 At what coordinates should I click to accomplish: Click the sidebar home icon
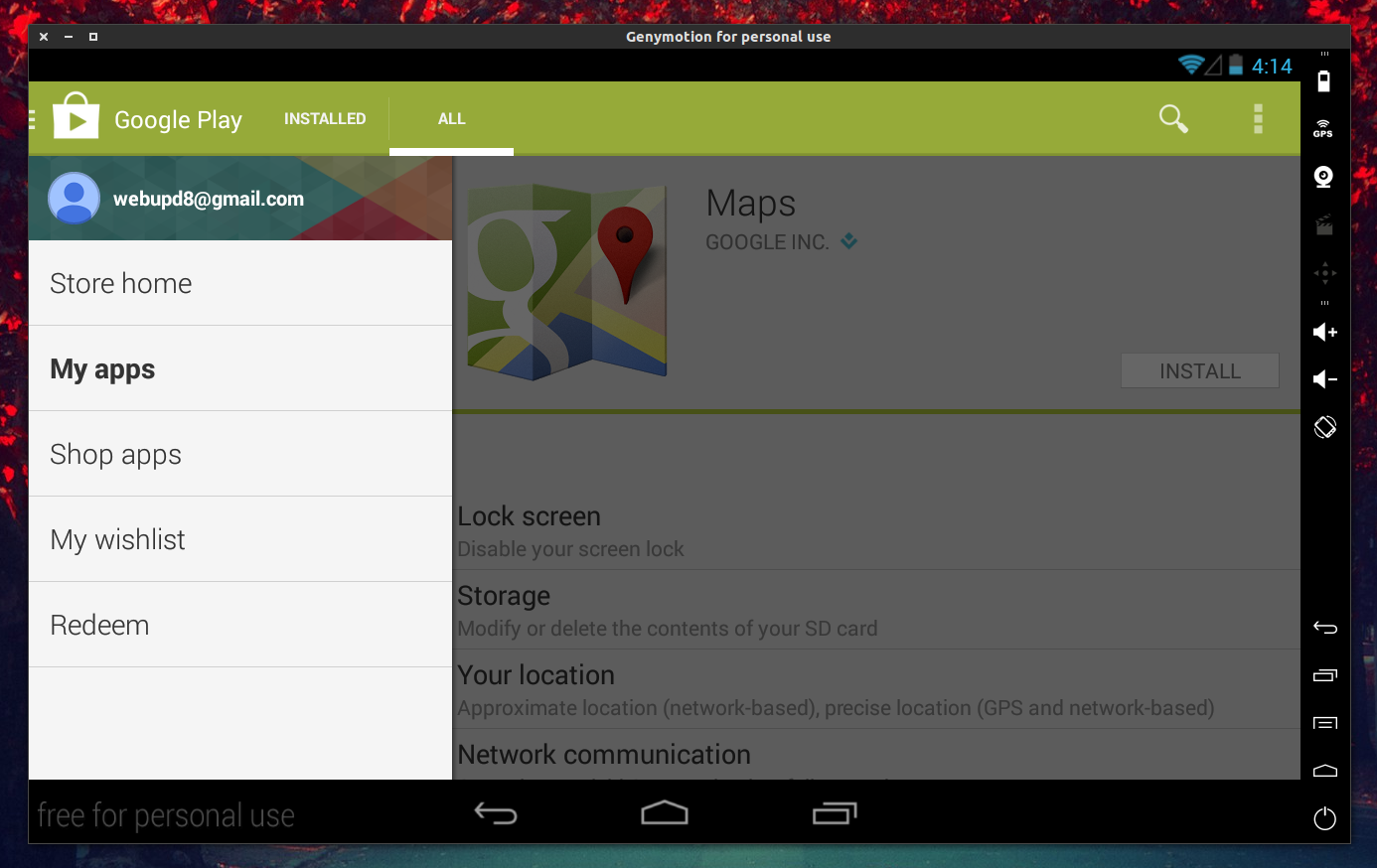(1324, 771)
